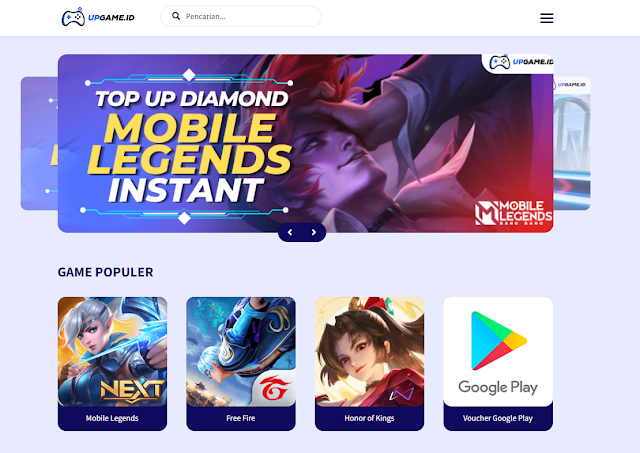The width and height of the screenshot is (640, 453).
Task: Click the UPGAME.ID controller logo in header
Action: (x=98, y=17)
